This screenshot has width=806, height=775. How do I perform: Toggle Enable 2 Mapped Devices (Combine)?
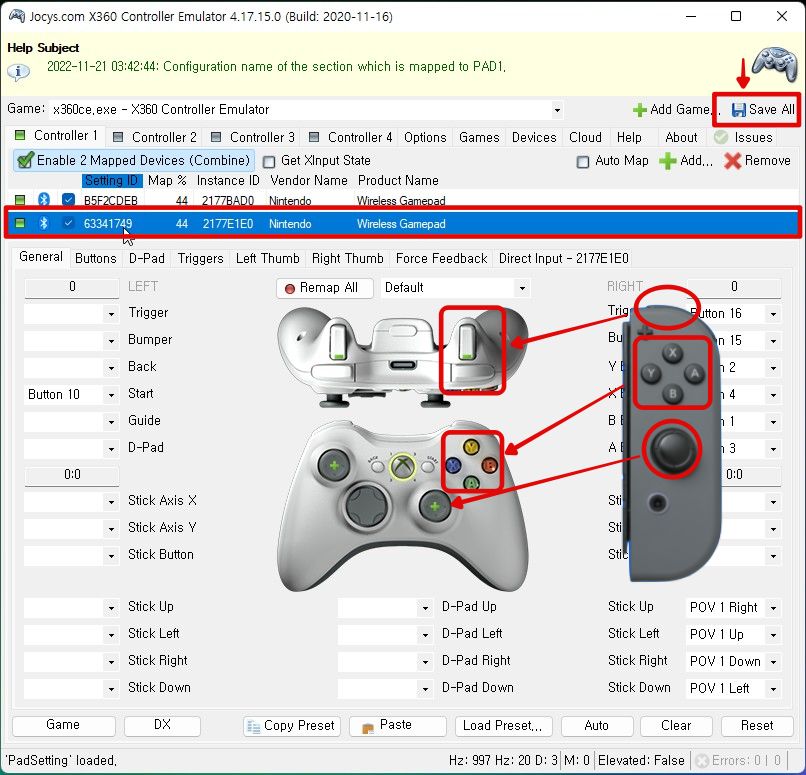133,160
